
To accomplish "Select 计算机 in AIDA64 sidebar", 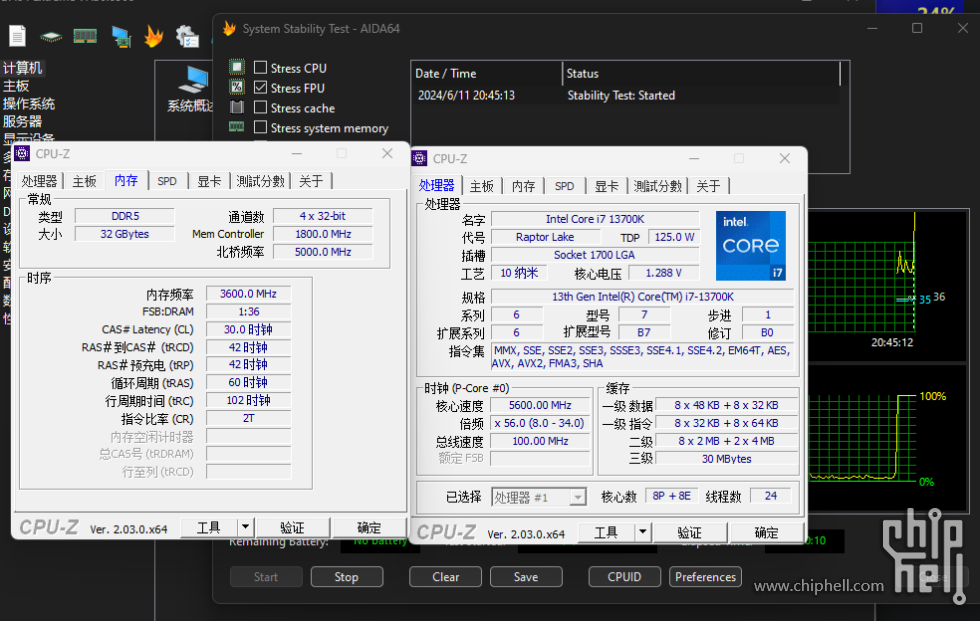I will (22, 67).
